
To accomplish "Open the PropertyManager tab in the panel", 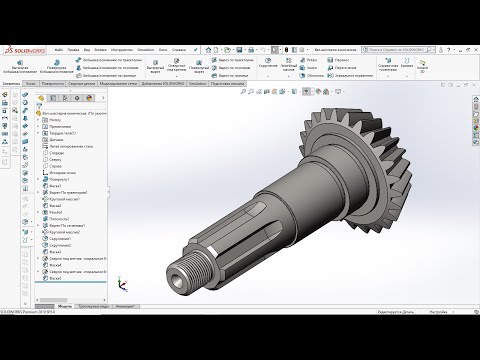I will click(53, 98).
